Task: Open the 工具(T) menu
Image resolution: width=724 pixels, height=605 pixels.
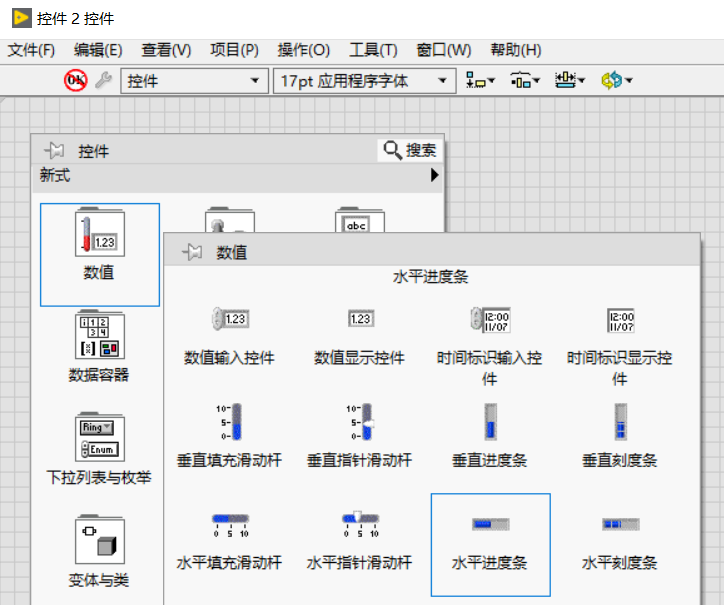Action: (x=374, y=50)
